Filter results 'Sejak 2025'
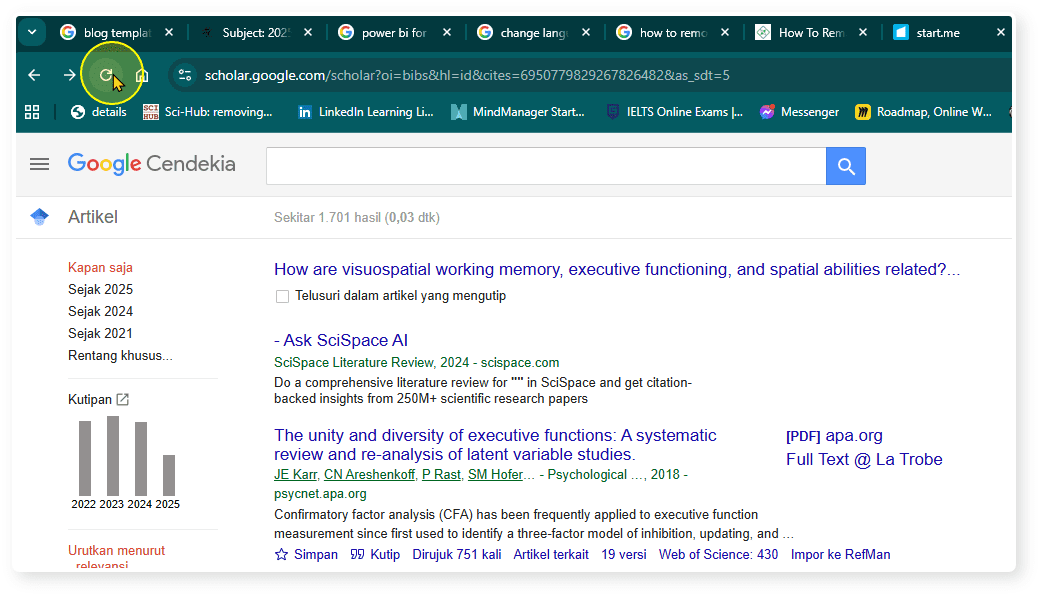Viewport: 1040px width, 596px height. tap(100, 289)
